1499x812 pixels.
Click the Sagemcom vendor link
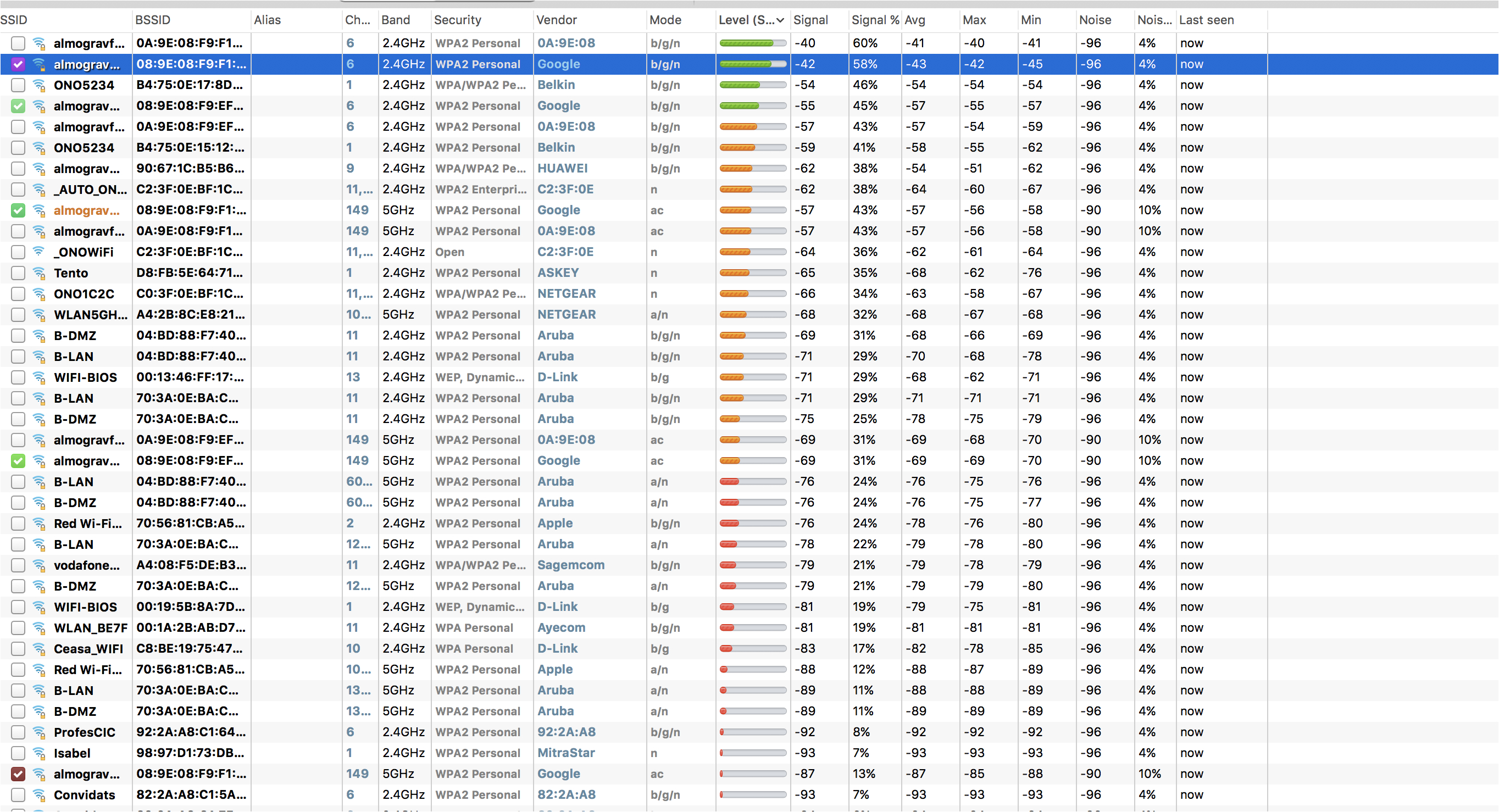(x=570, y=565)
